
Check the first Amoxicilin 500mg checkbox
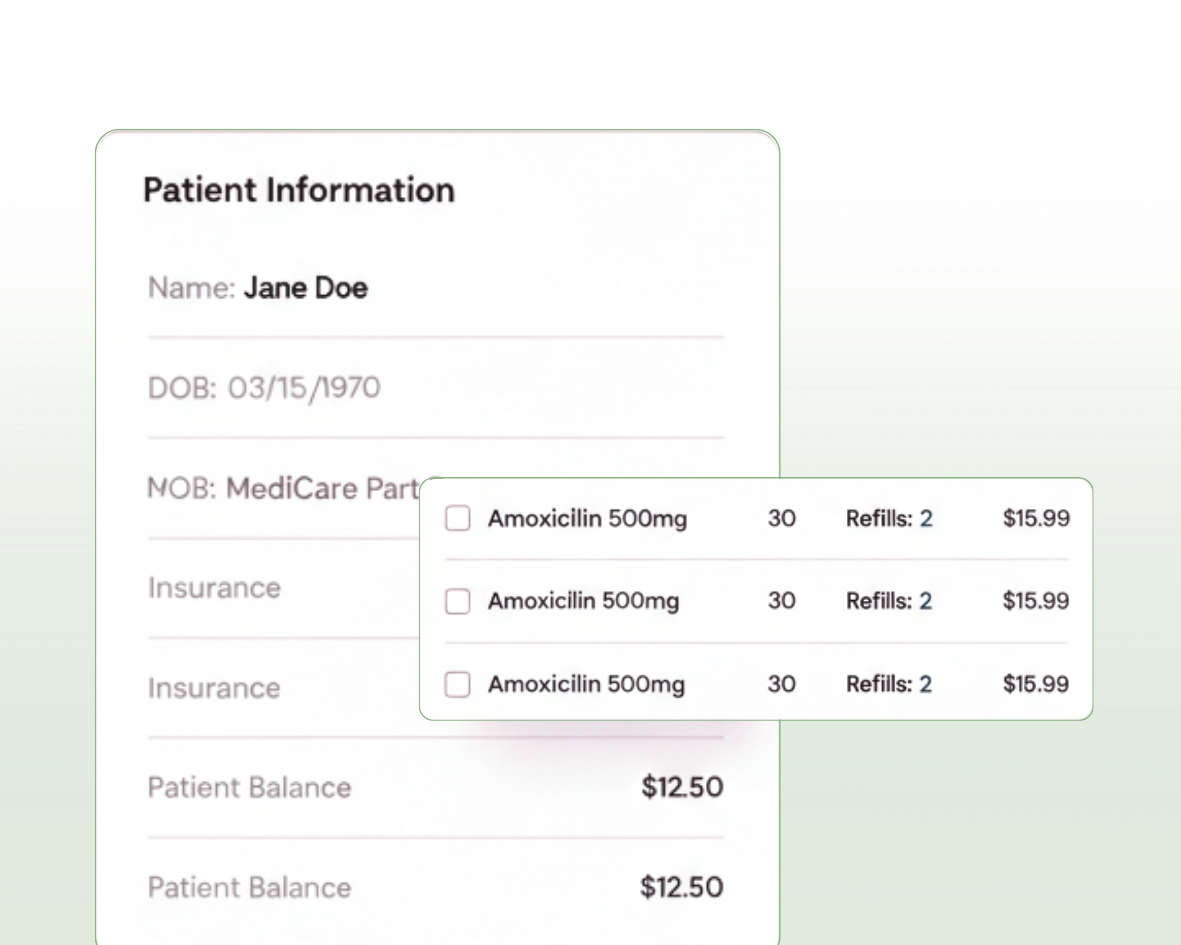(x=457, y=518)
